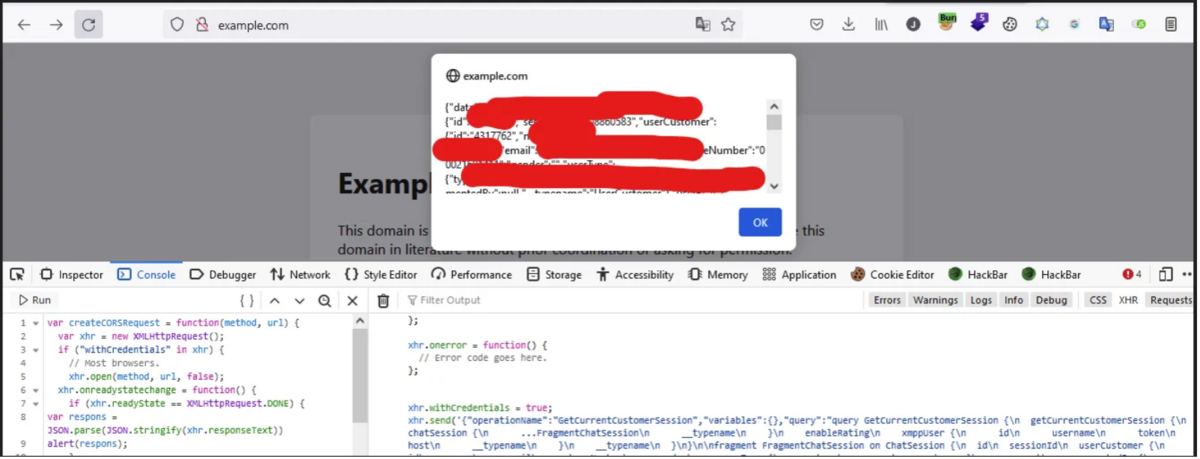Open tracking protection shield in address bar

click(x=177, y=25)
